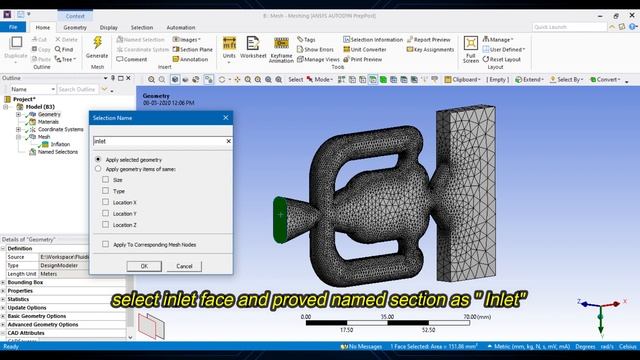Open the Clipboard dropdown
640x360 pixels.
462,80
